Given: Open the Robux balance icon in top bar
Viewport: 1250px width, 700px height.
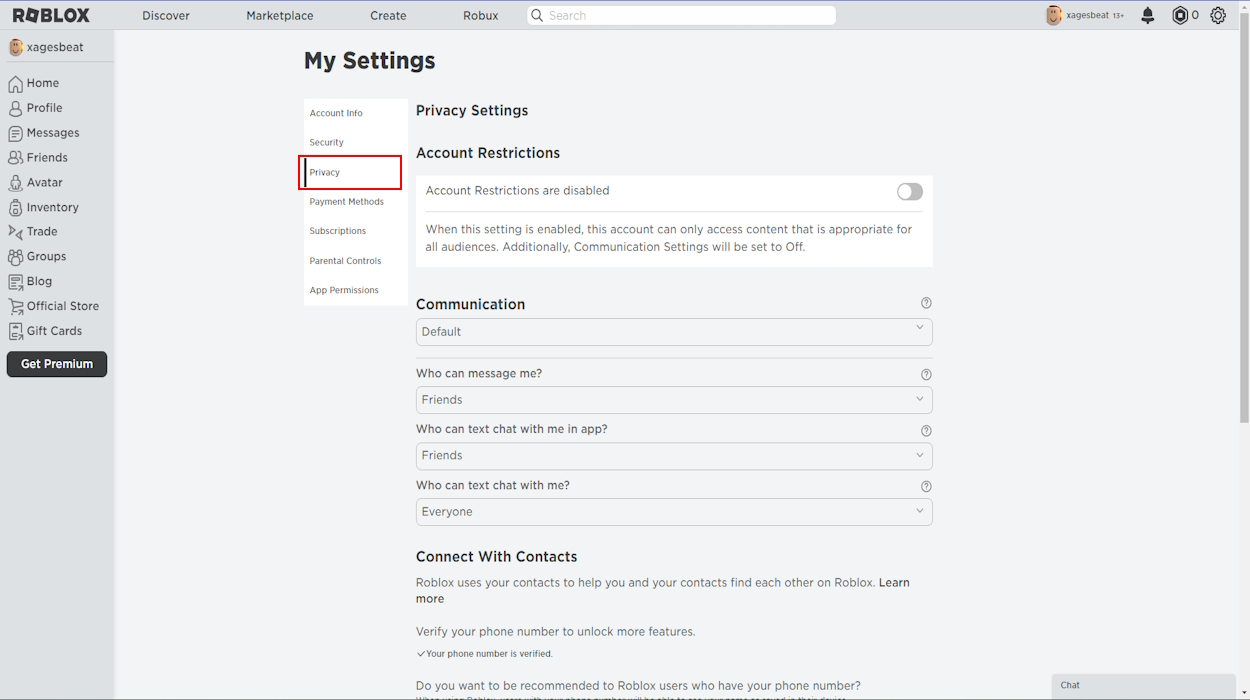Looking at the screenshot, I should [1180, 15].
